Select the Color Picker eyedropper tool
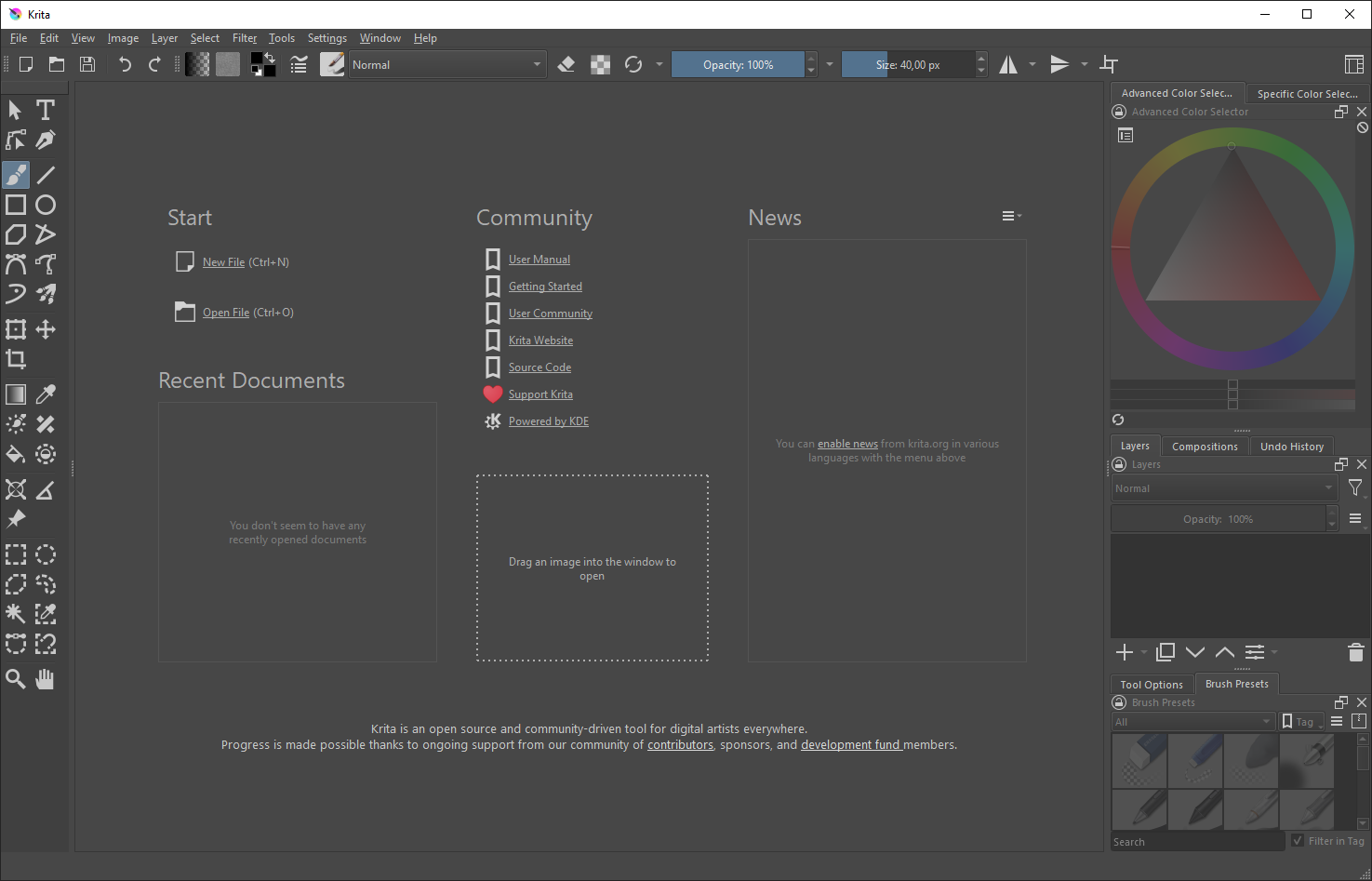The image size is (1372, 881). pos(45,394)
